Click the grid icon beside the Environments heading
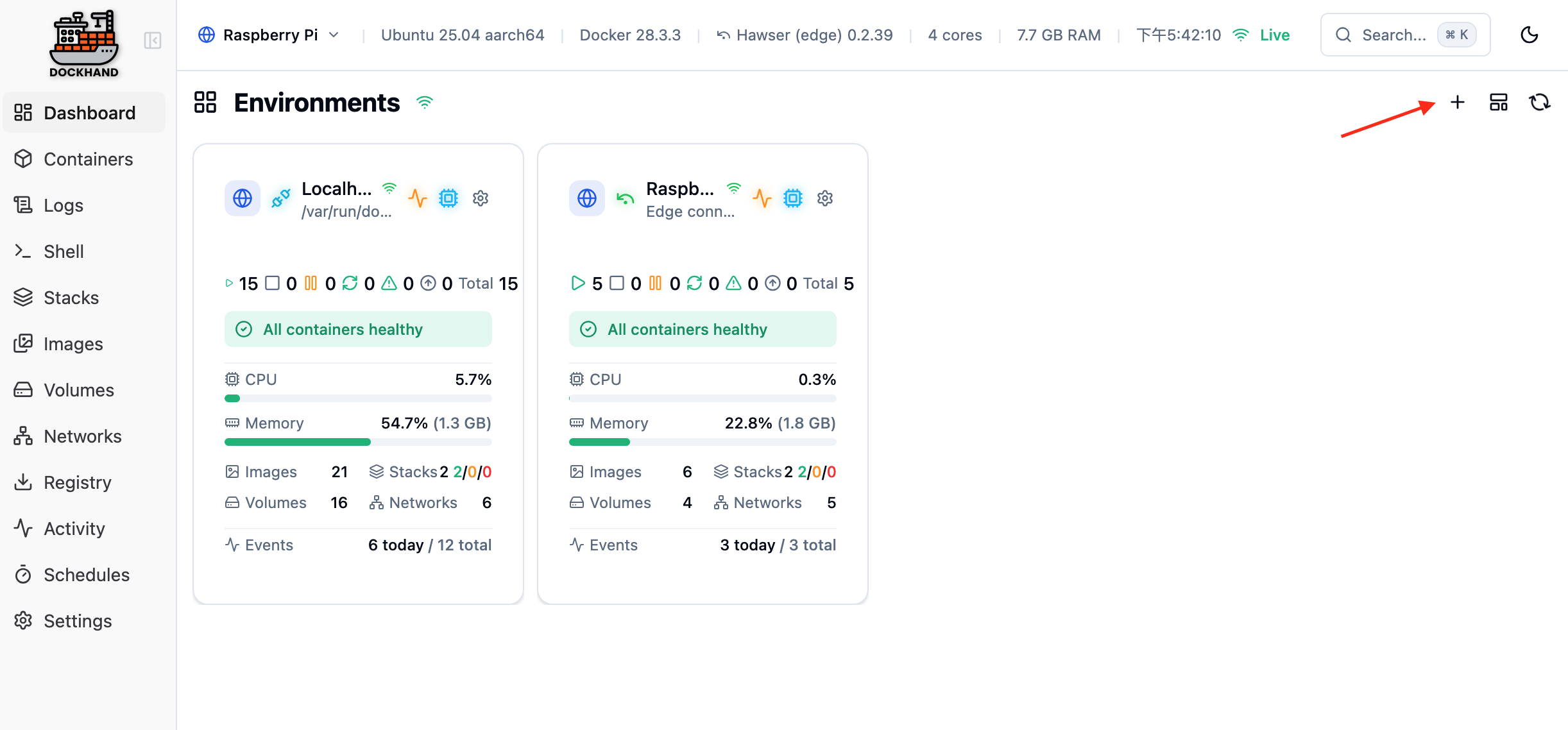Image resolution: width=1568 pixels, height=730 pixels. (205, 102)
